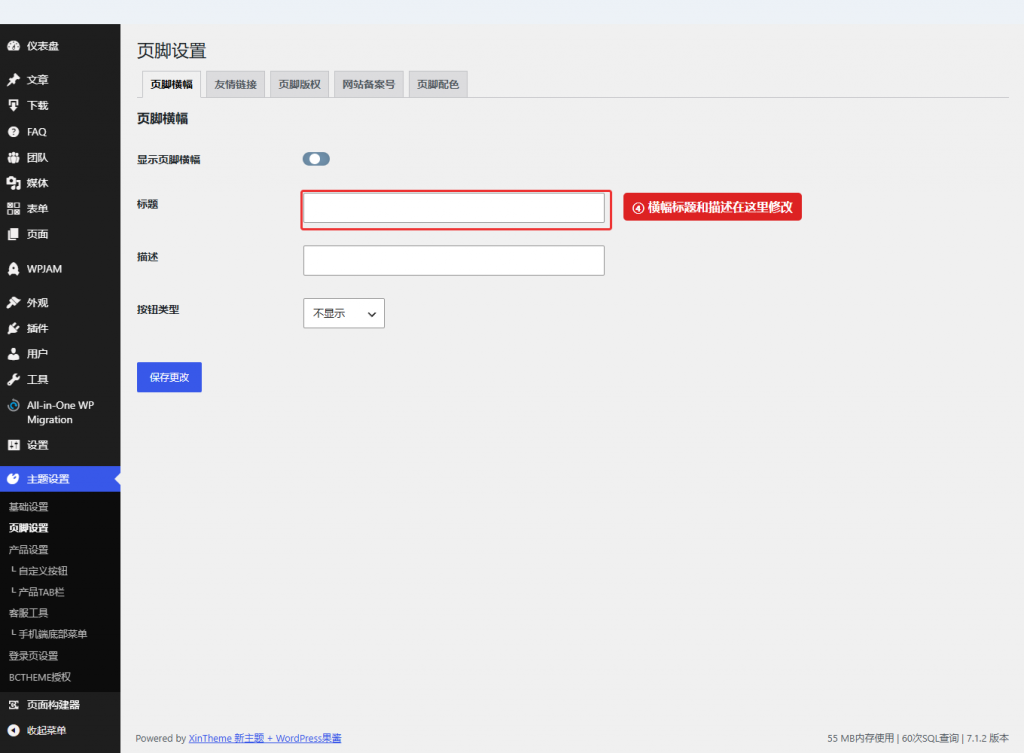Screen dimensions: 1024x753
Task: Click the 文章 pin icon
Action: tap(13, 80)
